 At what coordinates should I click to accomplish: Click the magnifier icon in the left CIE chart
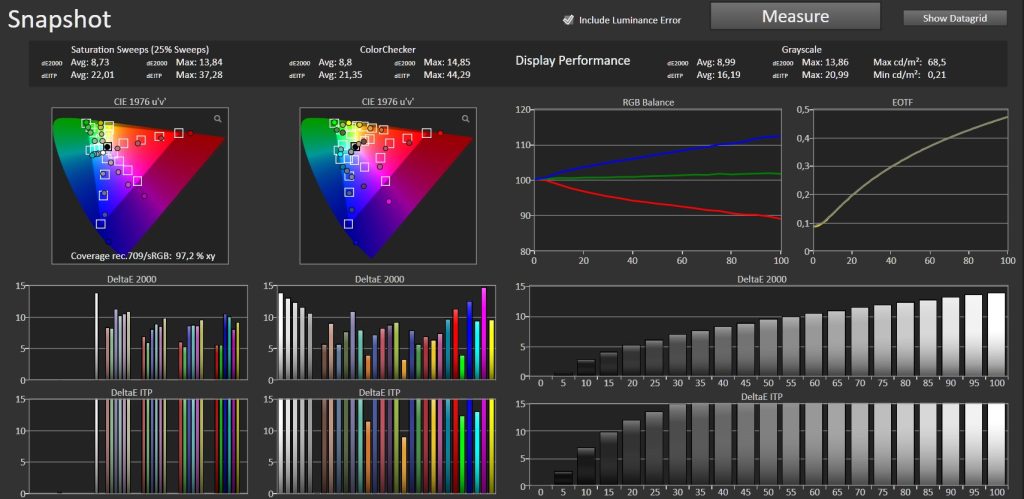coord(217,119)
